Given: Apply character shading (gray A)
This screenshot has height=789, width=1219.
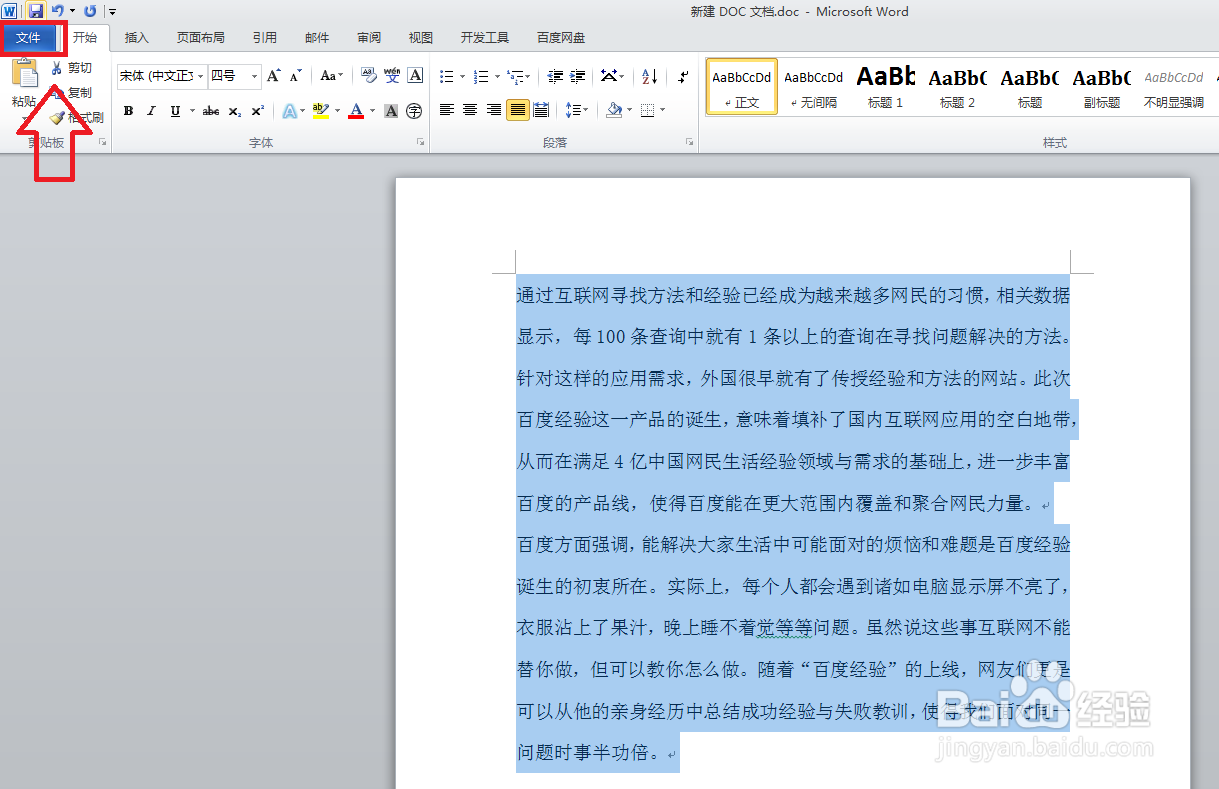Looking at the screenshot, I should 391,111.
